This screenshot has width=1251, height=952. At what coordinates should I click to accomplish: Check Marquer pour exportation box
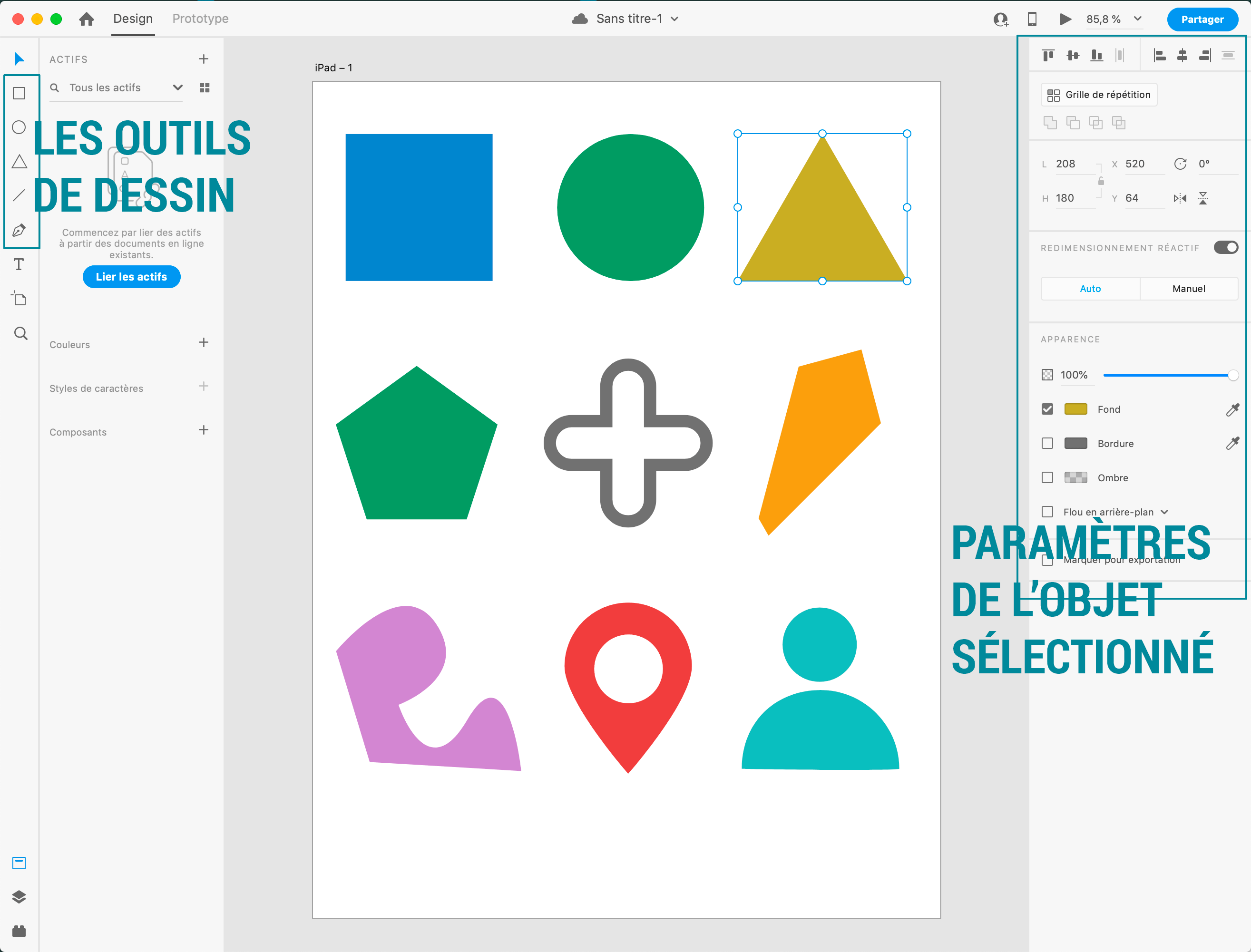(1047, 561)
